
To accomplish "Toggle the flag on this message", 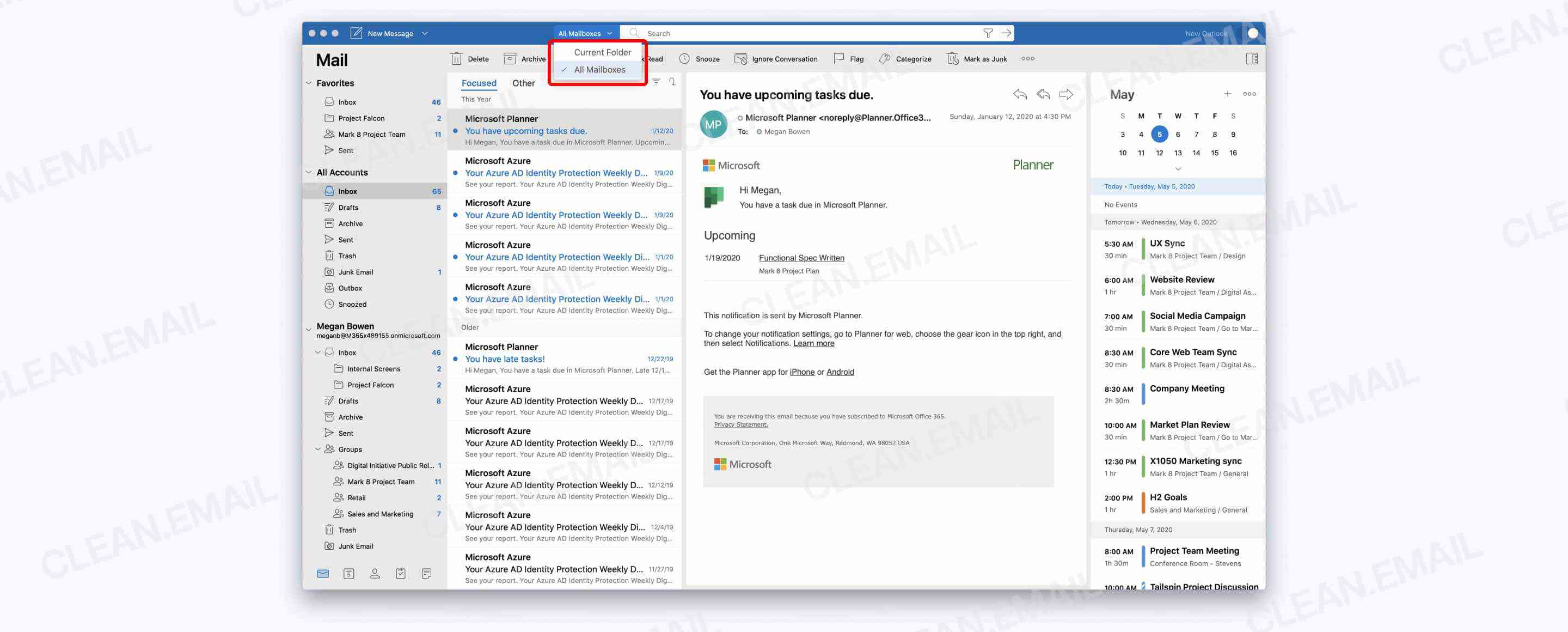I will click(851, 58).
